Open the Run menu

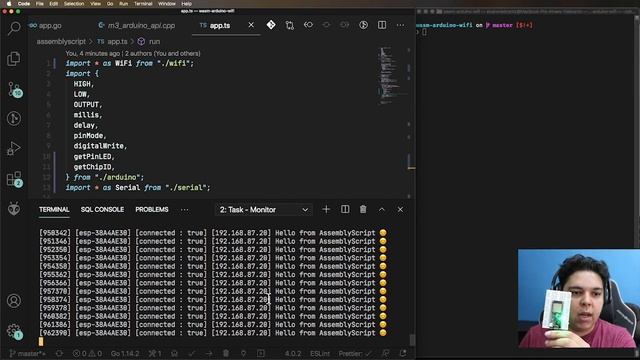tap(123, 3)
